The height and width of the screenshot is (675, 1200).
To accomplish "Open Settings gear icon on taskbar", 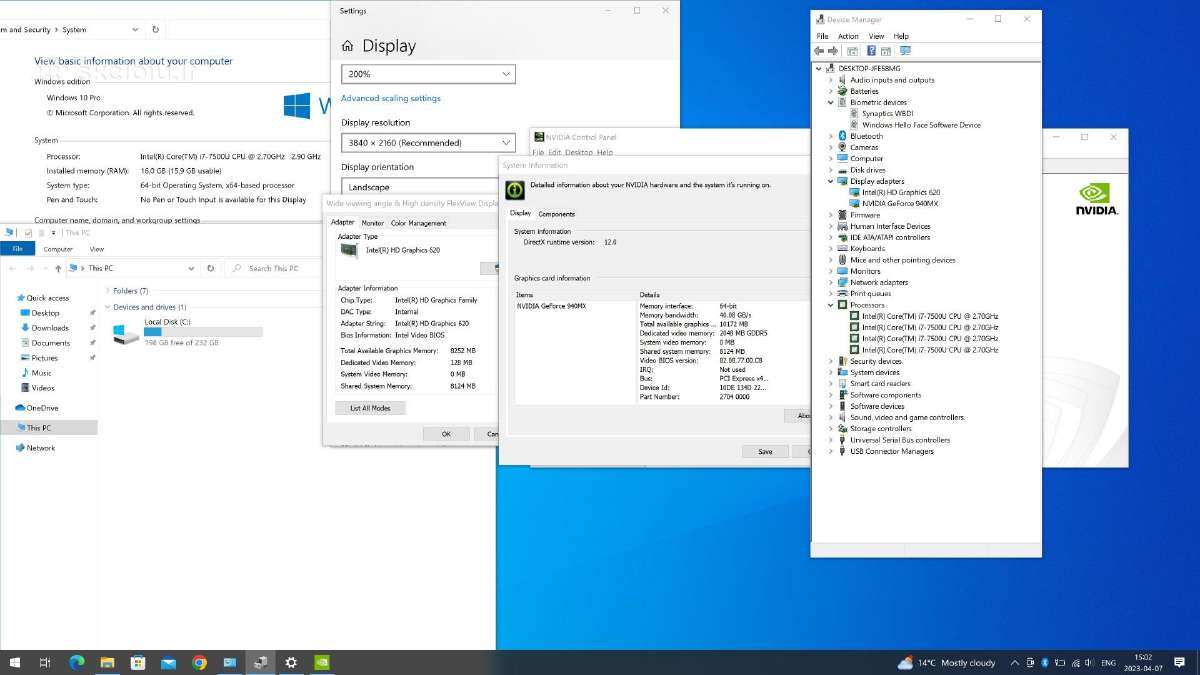I will (291, 662).
